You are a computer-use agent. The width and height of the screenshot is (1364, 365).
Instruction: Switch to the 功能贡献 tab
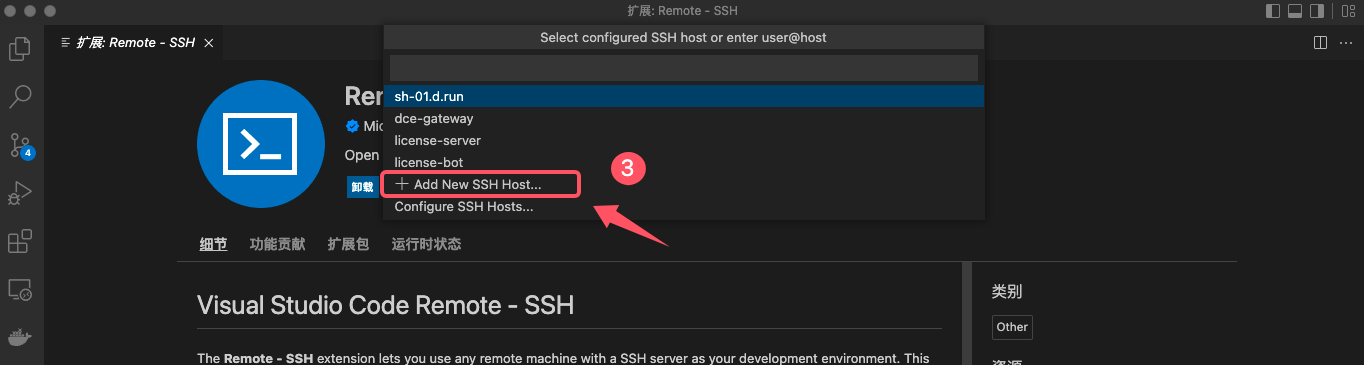pyautogui.click(x=277, y=244)
